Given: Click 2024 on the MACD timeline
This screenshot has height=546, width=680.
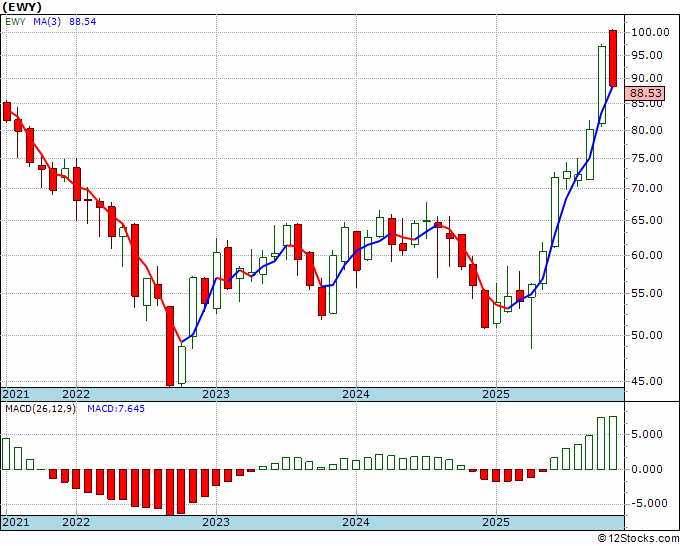Looking at the screenshot, I should click(x=356, y=522).
